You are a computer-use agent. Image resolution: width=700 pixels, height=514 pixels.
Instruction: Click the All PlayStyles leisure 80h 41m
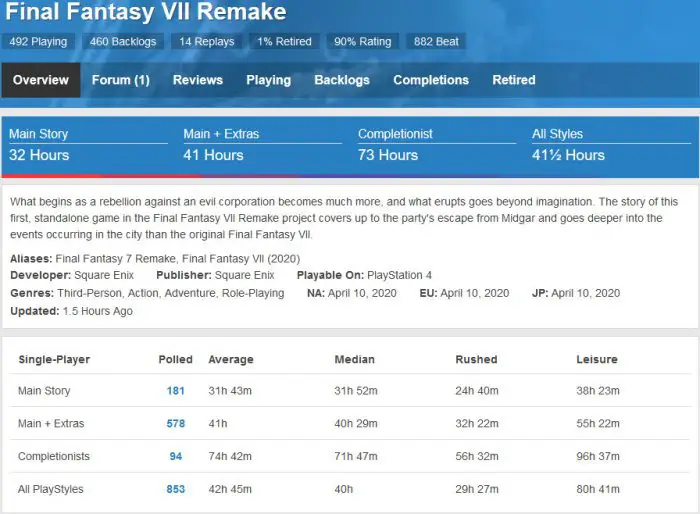[x=598, y=489]
